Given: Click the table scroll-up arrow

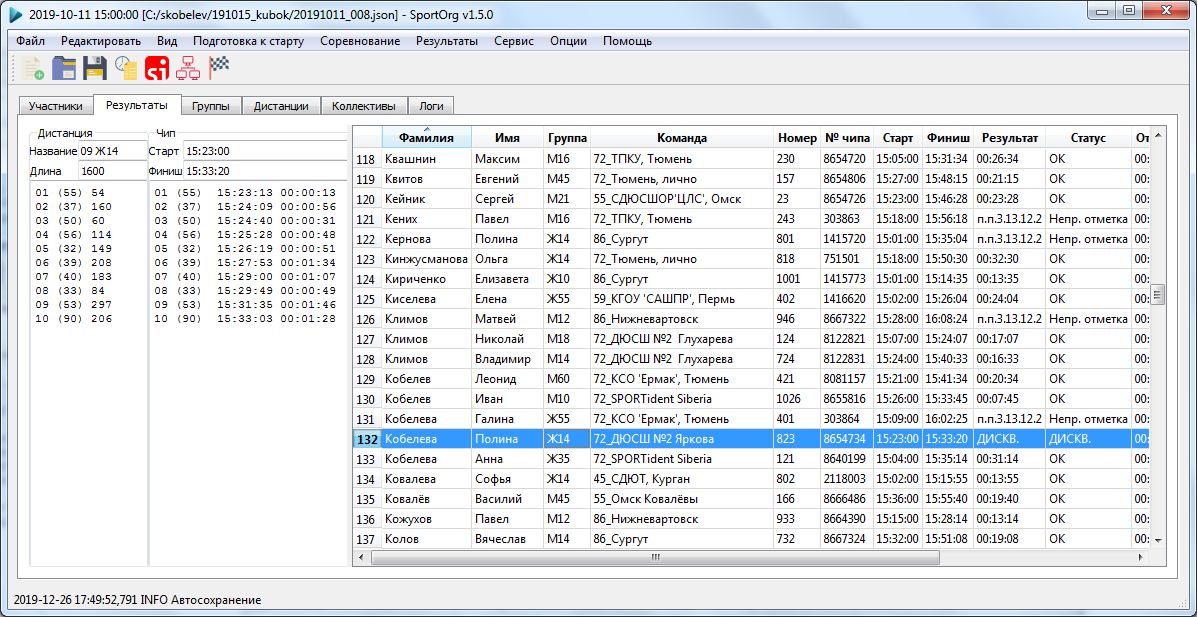Looking at the screenshot, I should [x=1158, y=135].
